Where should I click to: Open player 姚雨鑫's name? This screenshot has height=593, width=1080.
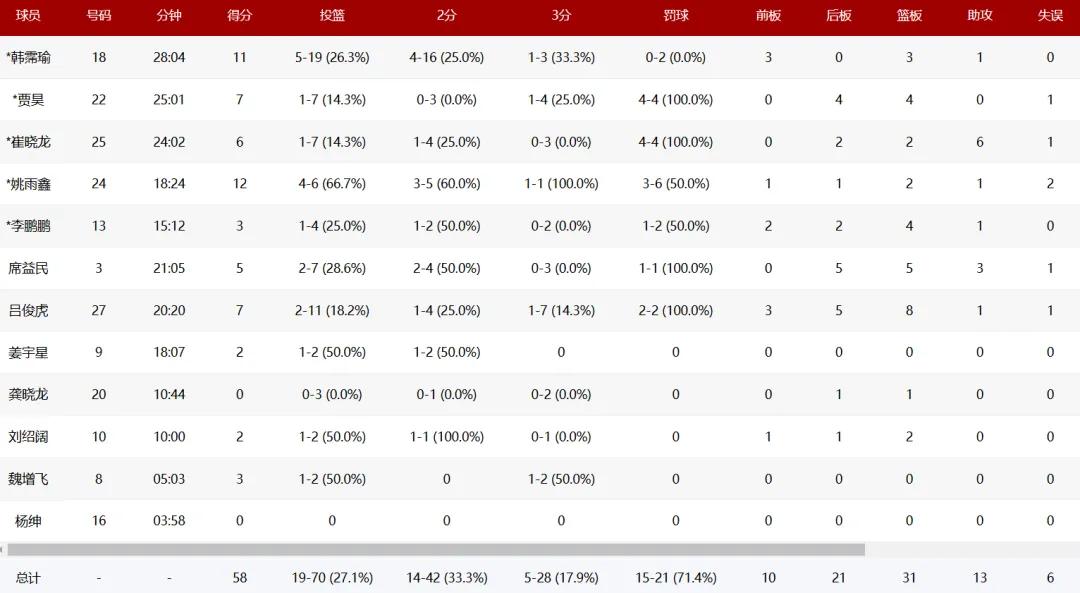tap(29, 184)
